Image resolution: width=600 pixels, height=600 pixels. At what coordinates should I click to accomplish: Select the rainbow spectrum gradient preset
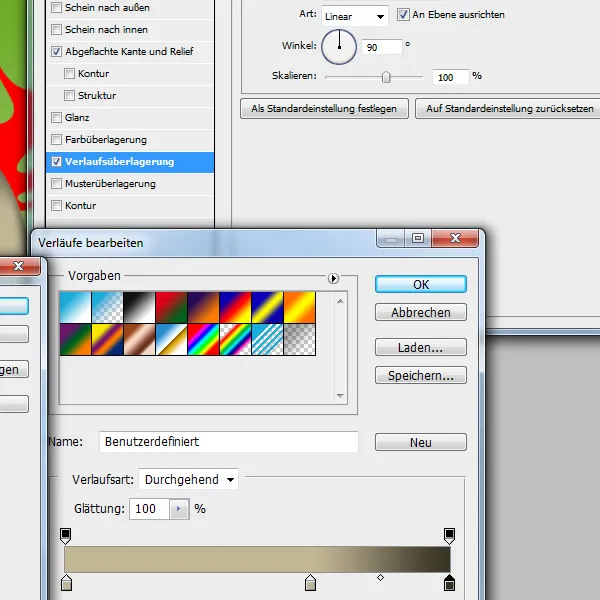click(204, 340)
